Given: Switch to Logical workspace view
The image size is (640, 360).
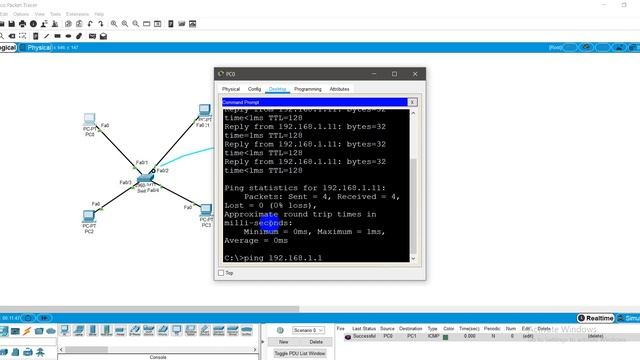Looking at the screenshot, I should click(x=8, y=48).
